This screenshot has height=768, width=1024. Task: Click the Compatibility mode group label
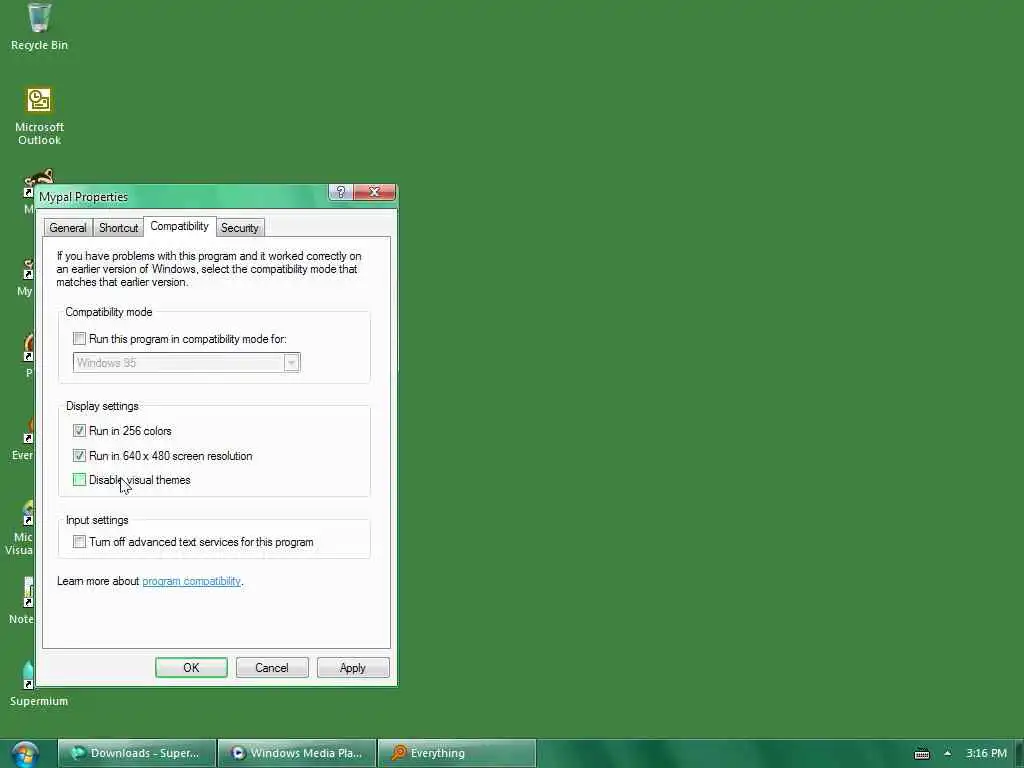click(108, 312)
